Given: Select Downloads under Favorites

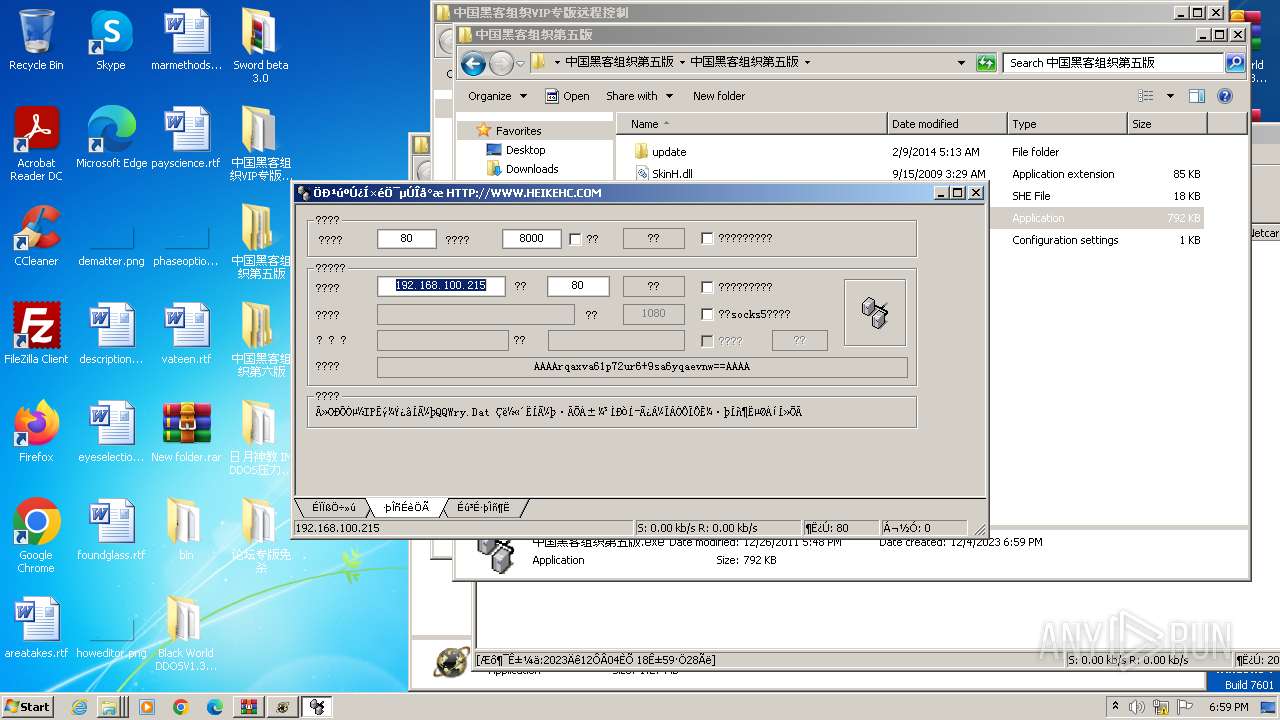Looking at the screenshot, I should (531, 169).
